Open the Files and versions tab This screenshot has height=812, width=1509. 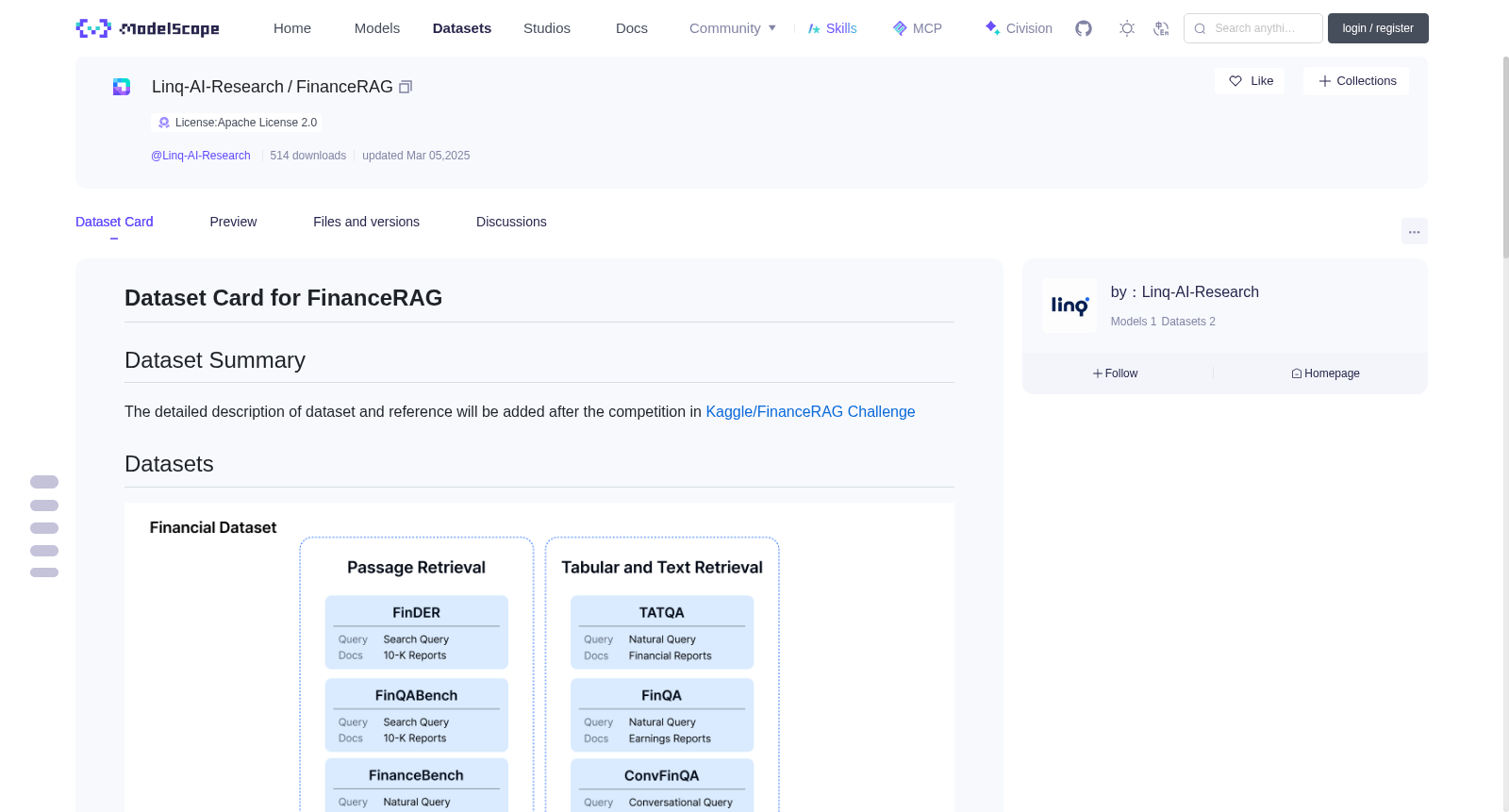[366, 222]
